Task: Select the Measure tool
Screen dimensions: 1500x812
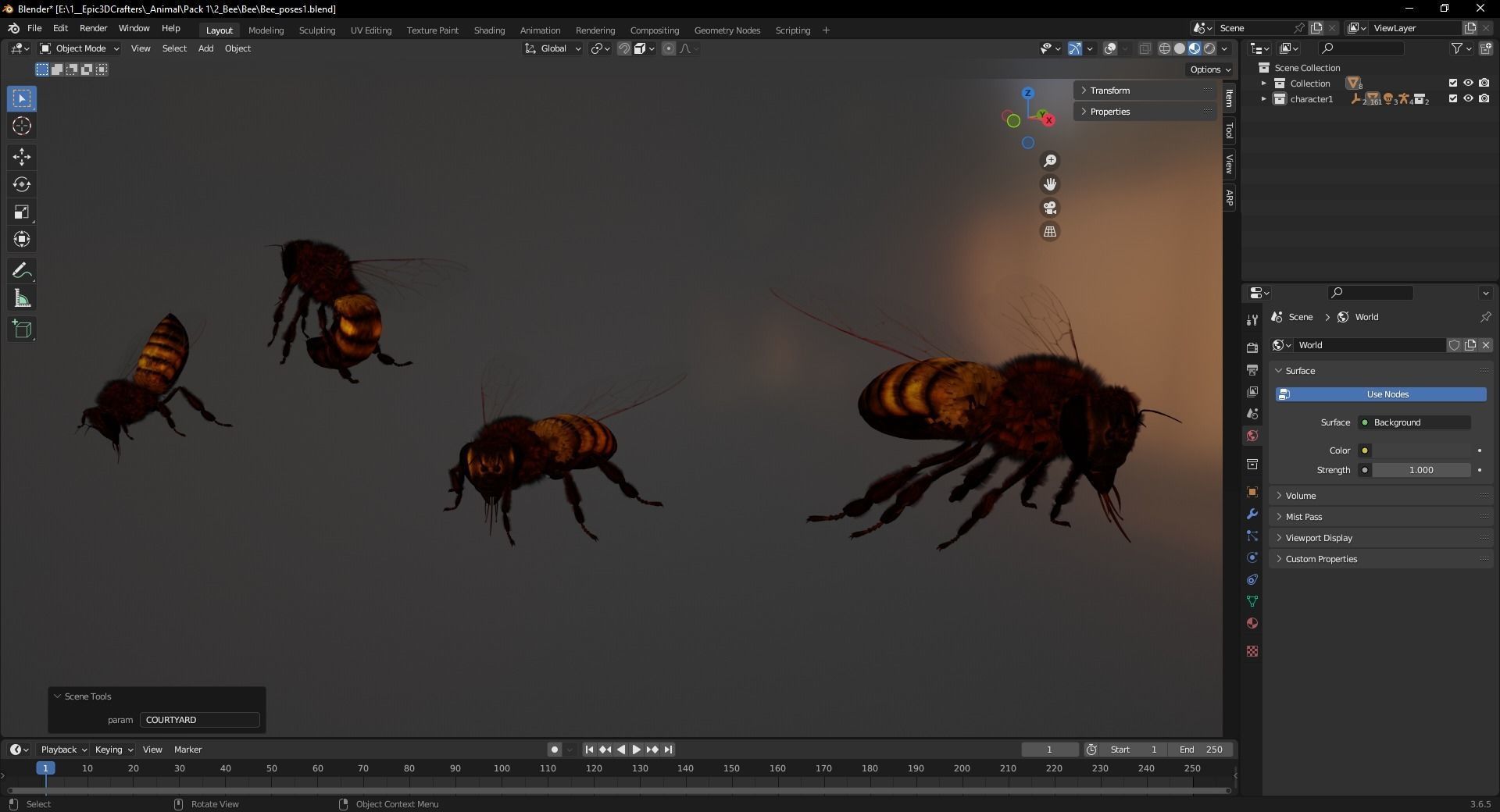Action: pyautogui.click(x=22, y=298)
